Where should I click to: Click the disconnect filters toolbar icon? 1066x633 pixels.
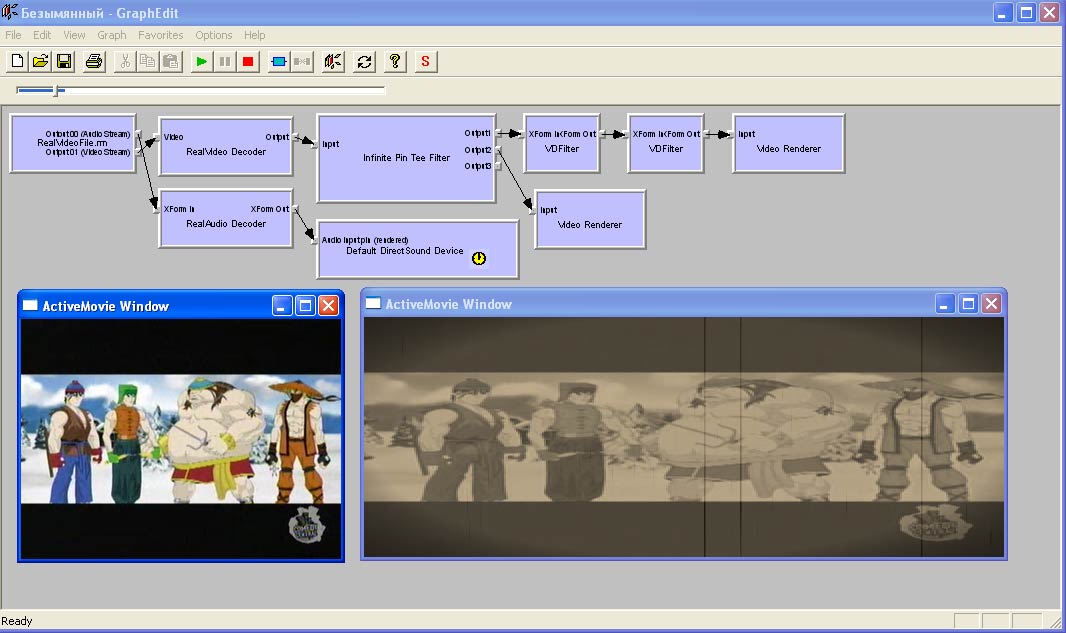pyautogui.click(x=302, y=62)
